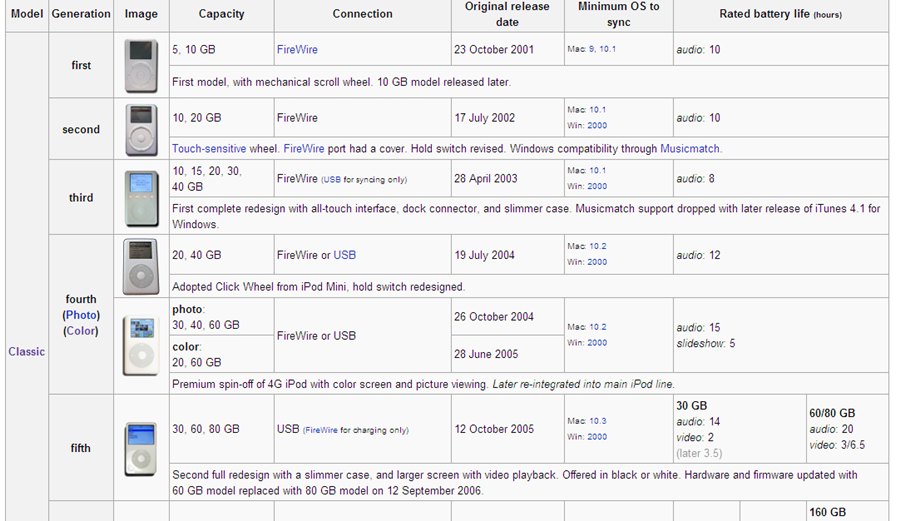
Task: Click the Generation column header
Action: click(x=81, y=14)
